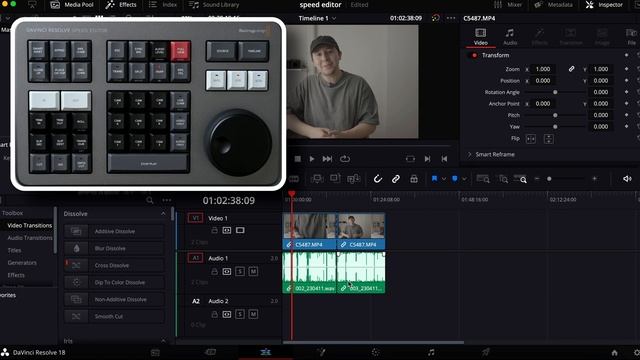Switch to the Image inspector tab
640x360 pixels.
click(602, 37)
